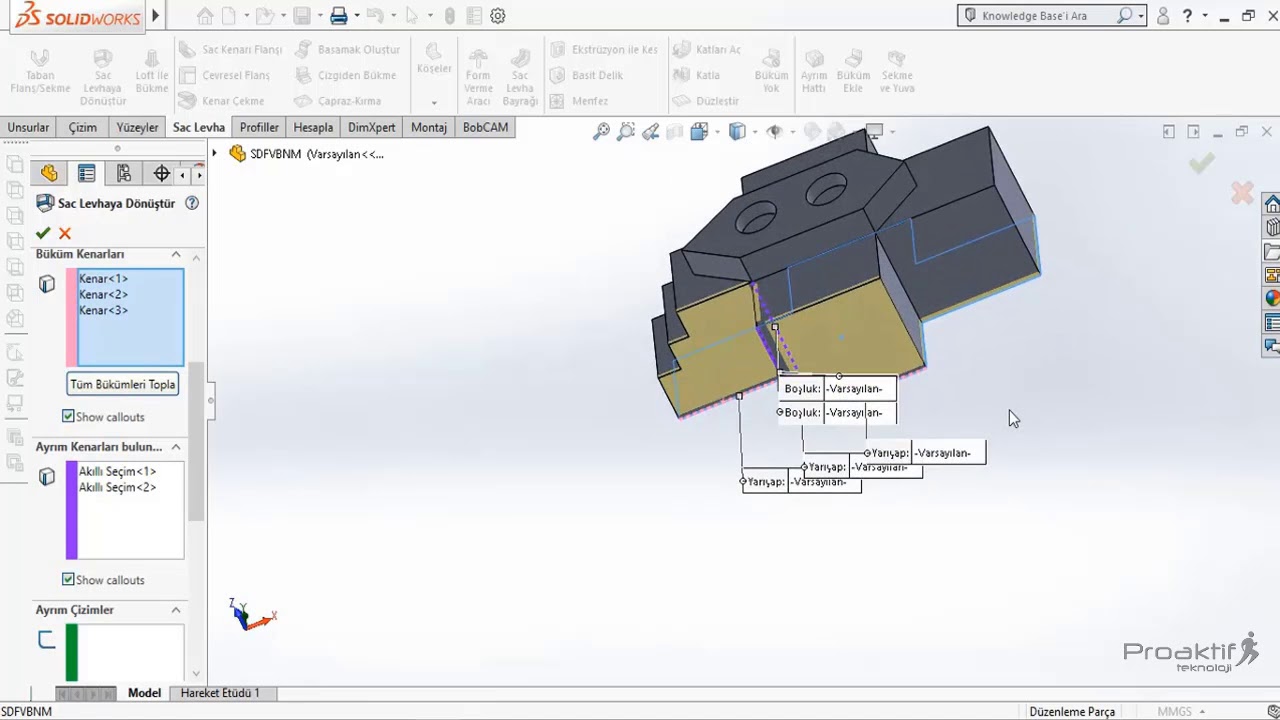
Task: Click the Save icon in the title bar
Action: [x=301, y=16]
